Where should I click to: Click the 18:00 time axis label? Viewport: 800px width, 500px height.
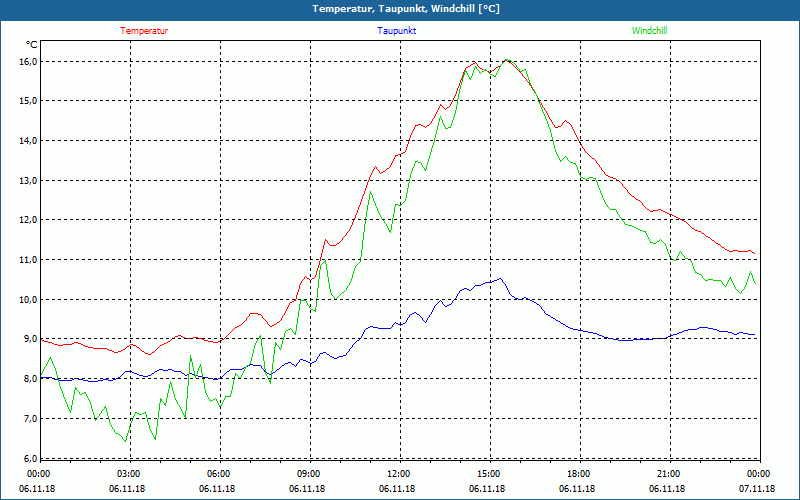point(580,474)
